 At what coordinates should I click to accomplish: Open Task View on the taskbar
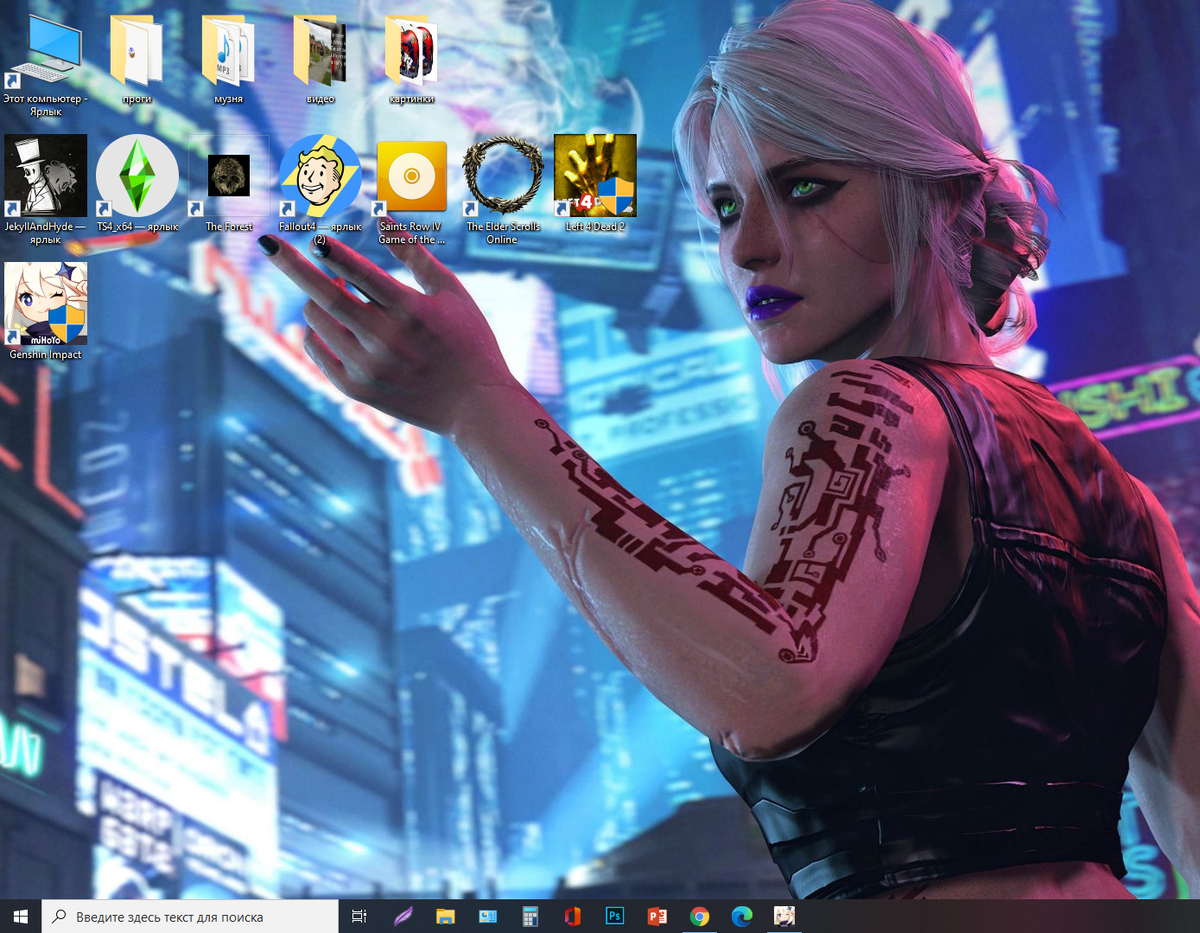360,916
